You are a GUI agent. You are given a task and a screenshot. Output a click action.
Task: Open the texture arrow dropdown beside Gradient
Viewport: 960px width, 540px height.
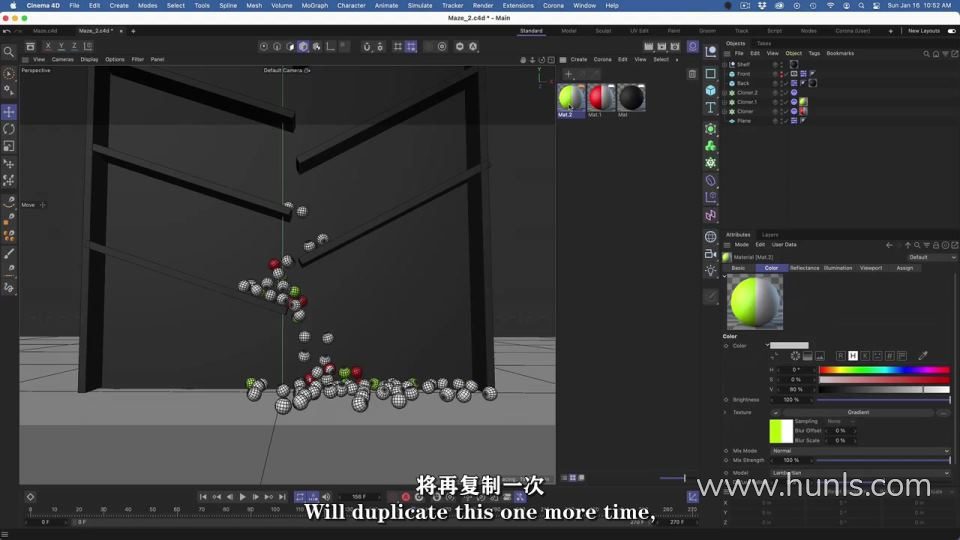776,413
